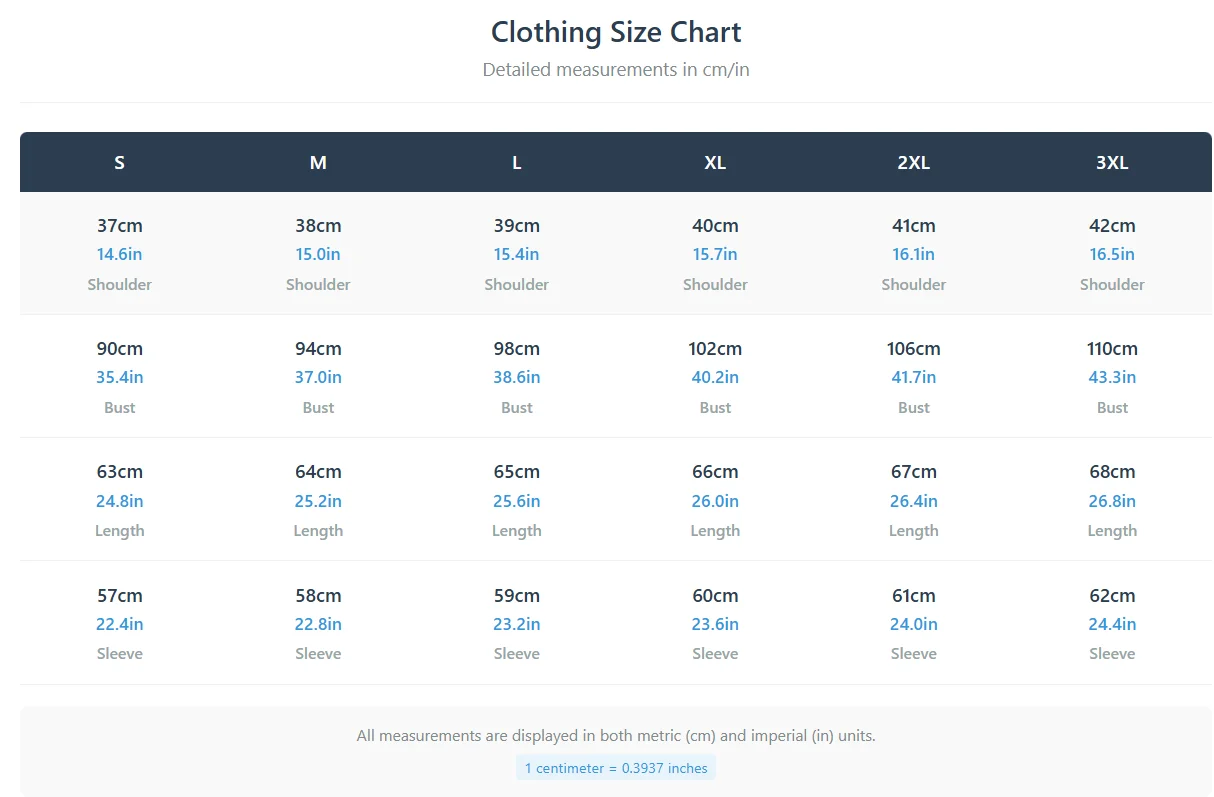Viewport: 1214px width, 797px height.
Task: Click the L size column header
Action: [516, 162]
